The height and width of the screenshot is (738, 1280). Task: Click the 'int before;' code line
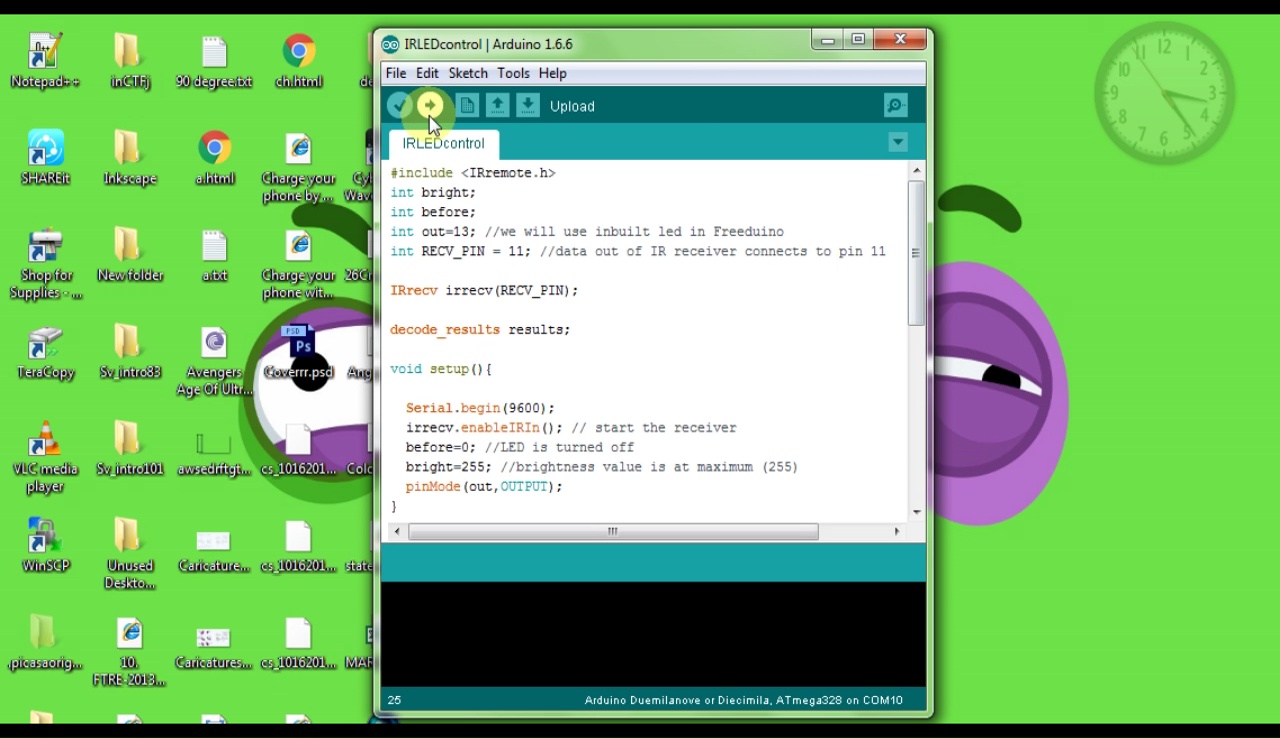pyautogui.click(x=433, y=212)
